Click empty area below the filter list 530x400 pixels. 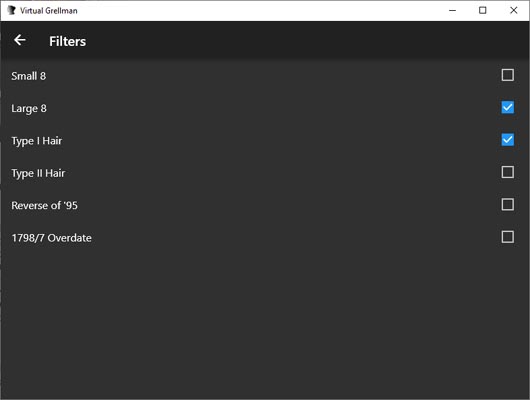[x=265, y=325]
